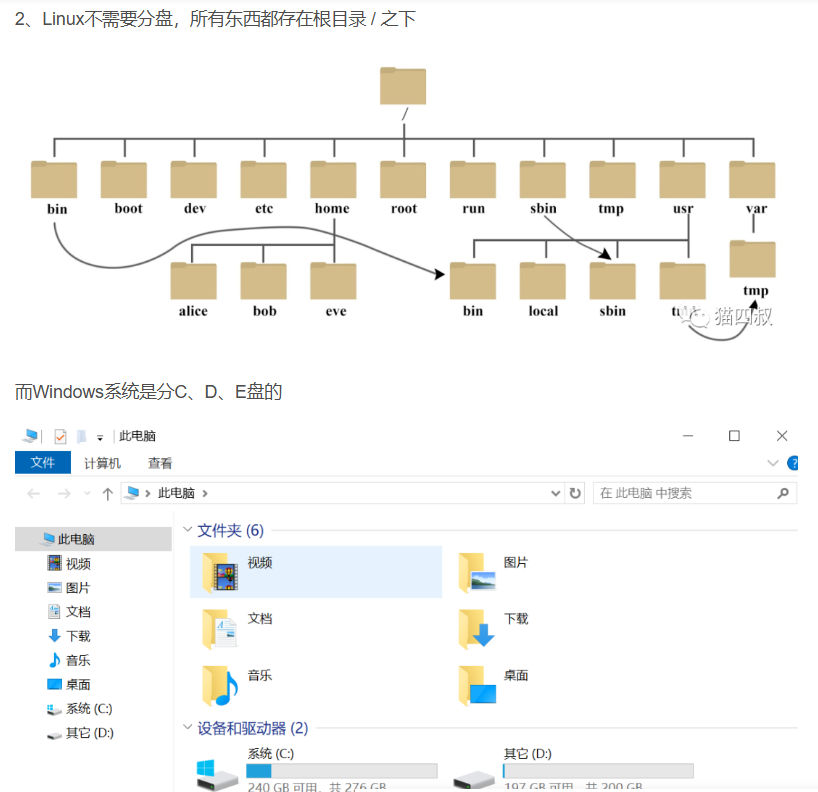Viewport: 818px width, 792px height.
Task: Click the blue help question mark icon
Action: pos(794,463)
